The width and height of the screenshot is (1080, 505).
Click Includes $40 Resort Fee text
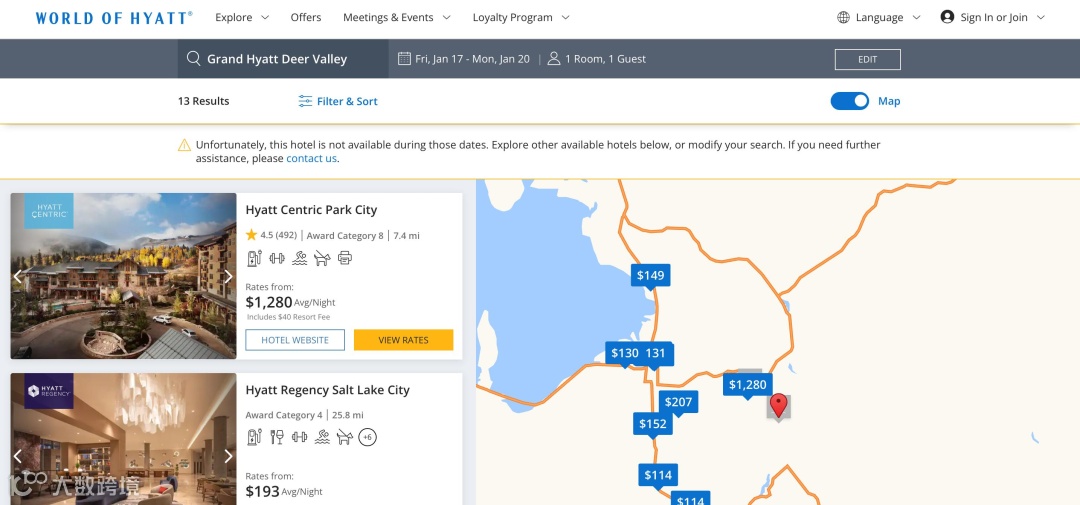tap(289, 317)
